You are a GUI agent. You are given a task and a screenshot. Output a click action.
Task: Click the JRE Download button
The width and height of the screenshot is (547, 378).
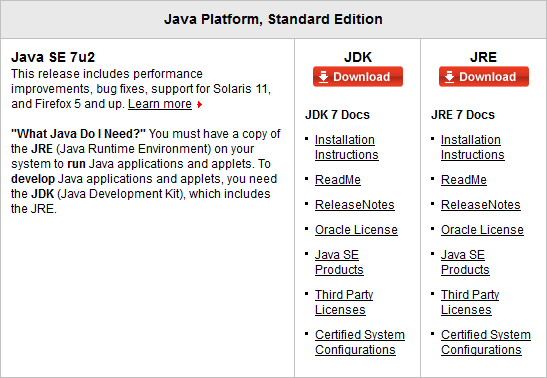tap(484, 76)
